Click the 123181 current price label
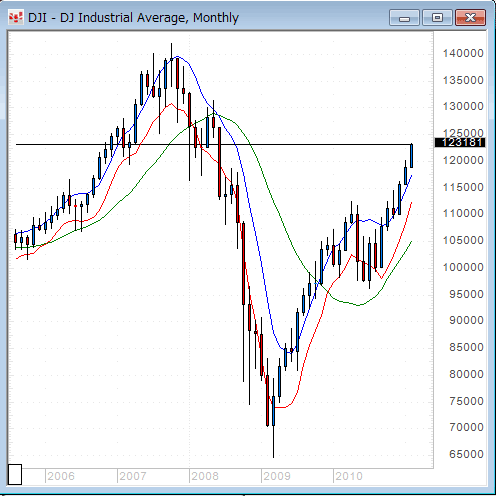The width and height of the screenshot is (496, 496). [460, 142]
